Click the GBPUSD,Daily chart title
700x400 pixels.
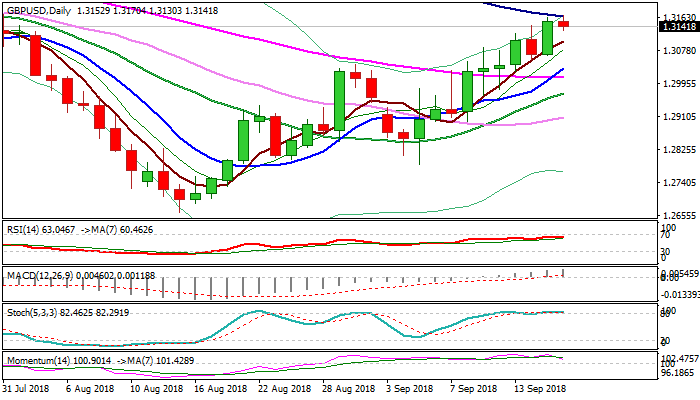pos(42,9)
